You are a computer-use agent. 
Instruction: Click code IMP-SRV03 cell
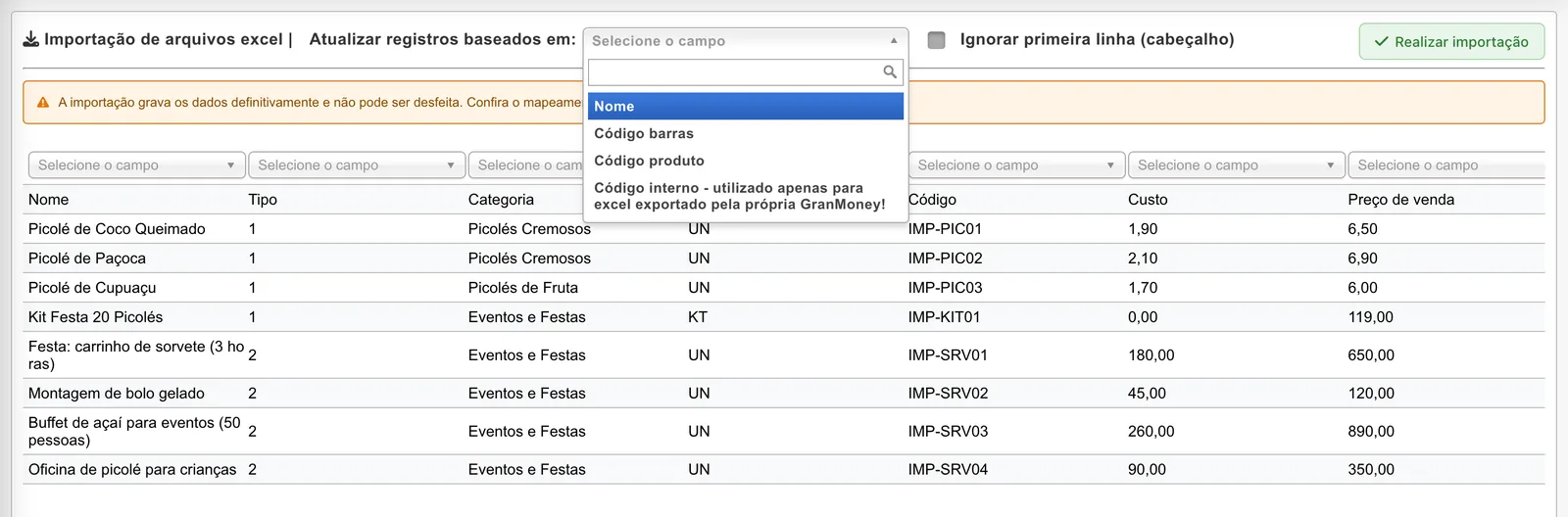point(948,431)
